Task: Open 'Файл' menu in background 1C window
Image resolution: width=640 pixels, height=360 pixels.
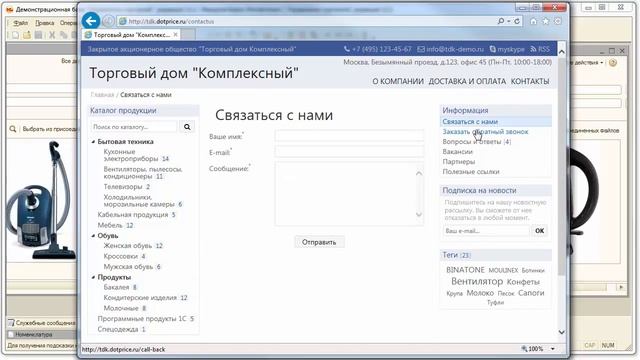Action: (x=20, y=23)
